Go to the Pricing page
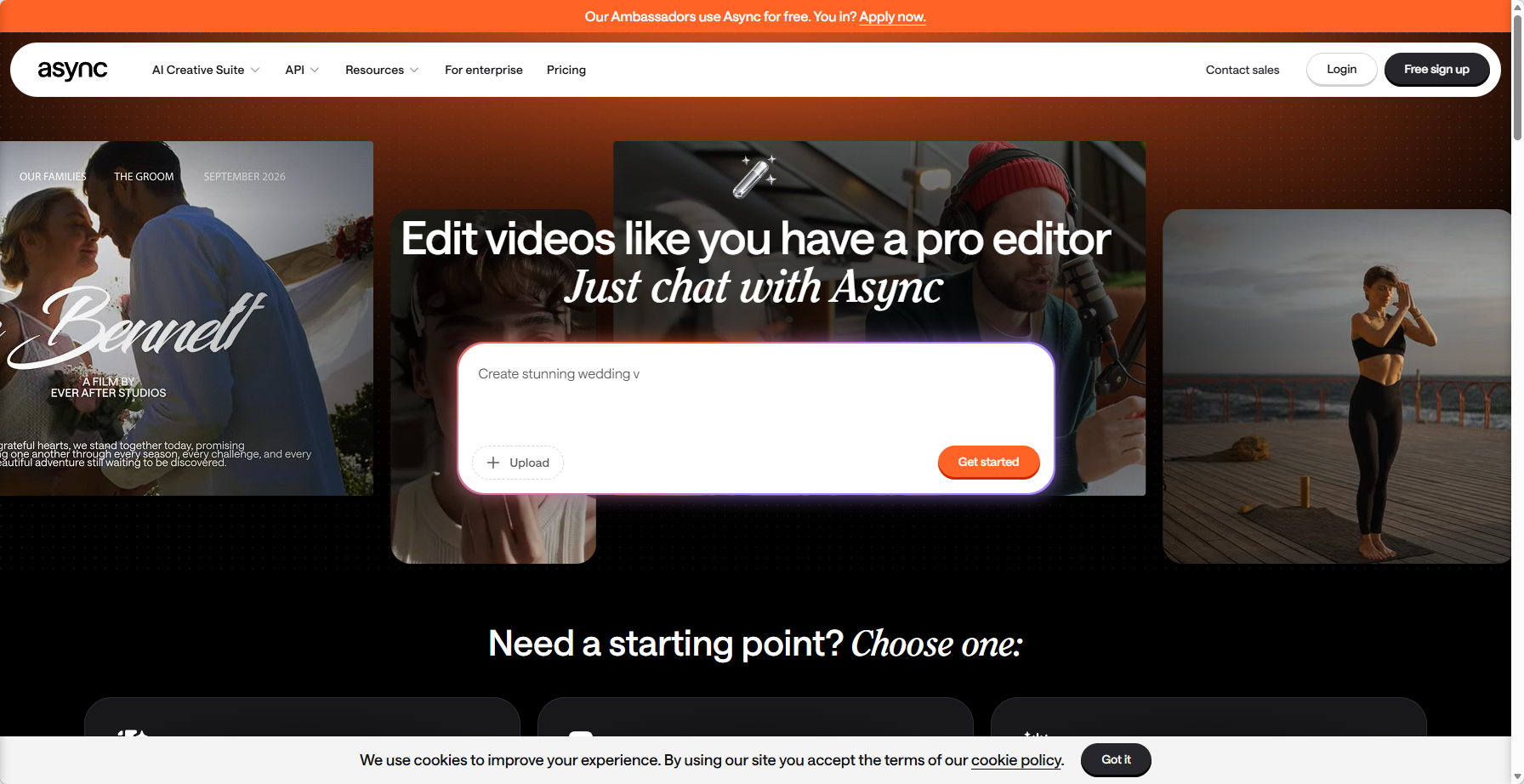The height and width of the screenshot is (784, 1524). [x=566, y=70]
